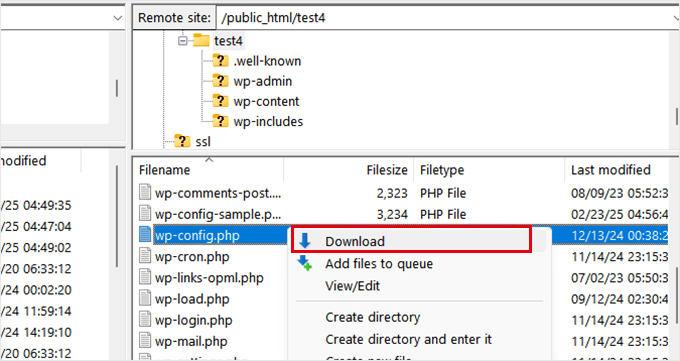This screenshot has width=680, height=361.
Task: Select the wp-load.php file
Action: [192, 299]
